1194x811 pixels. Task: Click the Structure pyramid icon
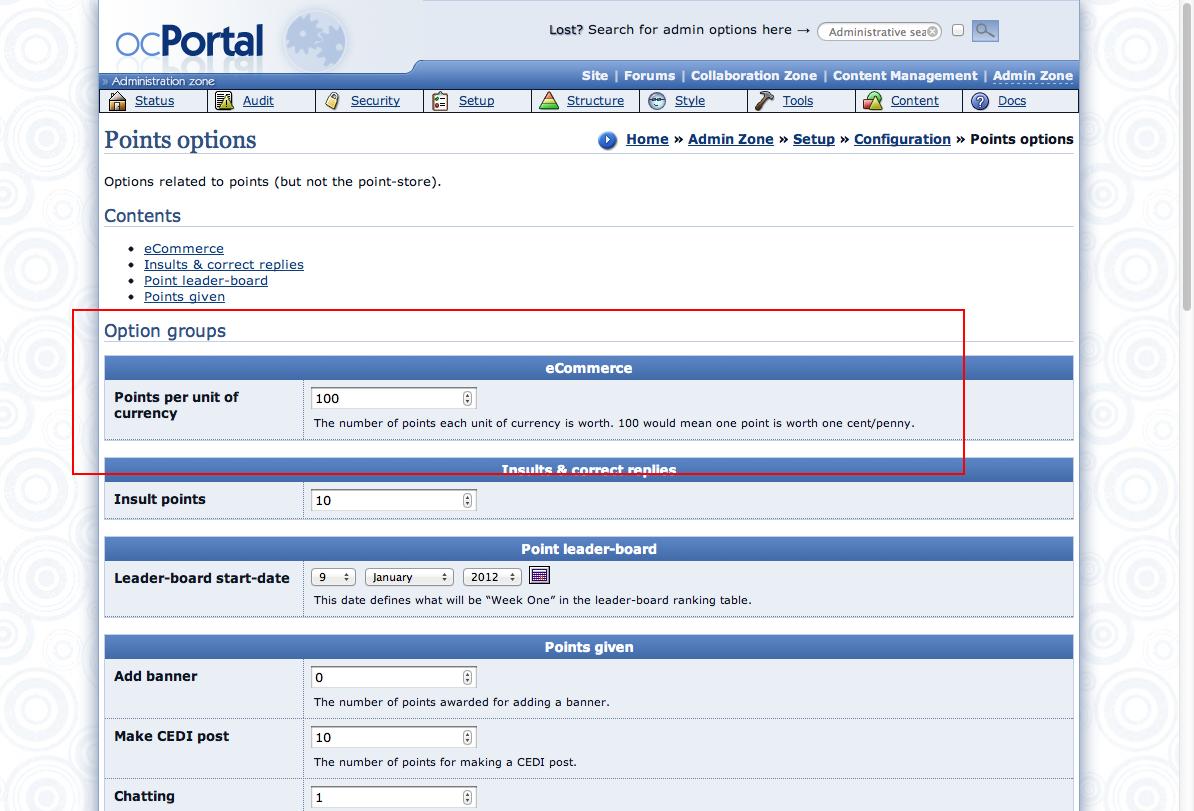tap(549, 101)
